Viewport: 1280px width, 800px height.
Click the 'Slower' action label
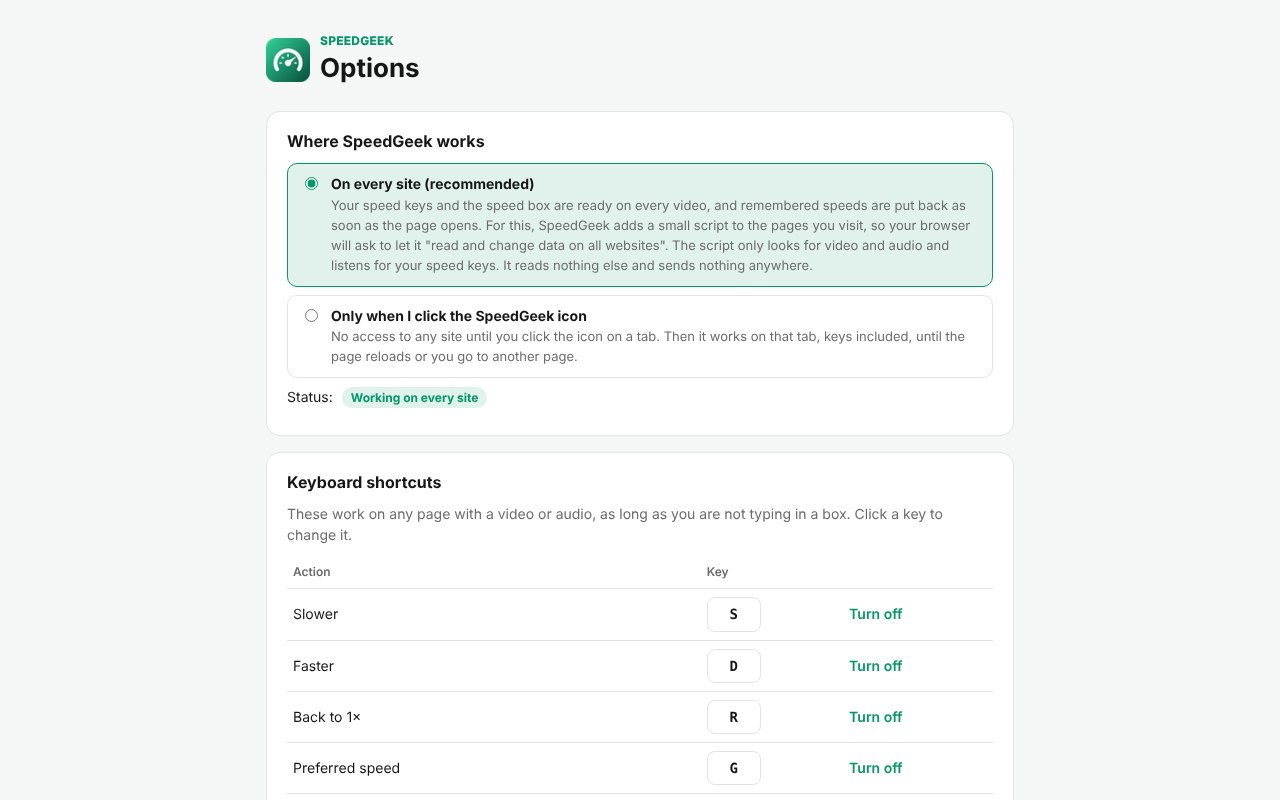coord(316,614)
